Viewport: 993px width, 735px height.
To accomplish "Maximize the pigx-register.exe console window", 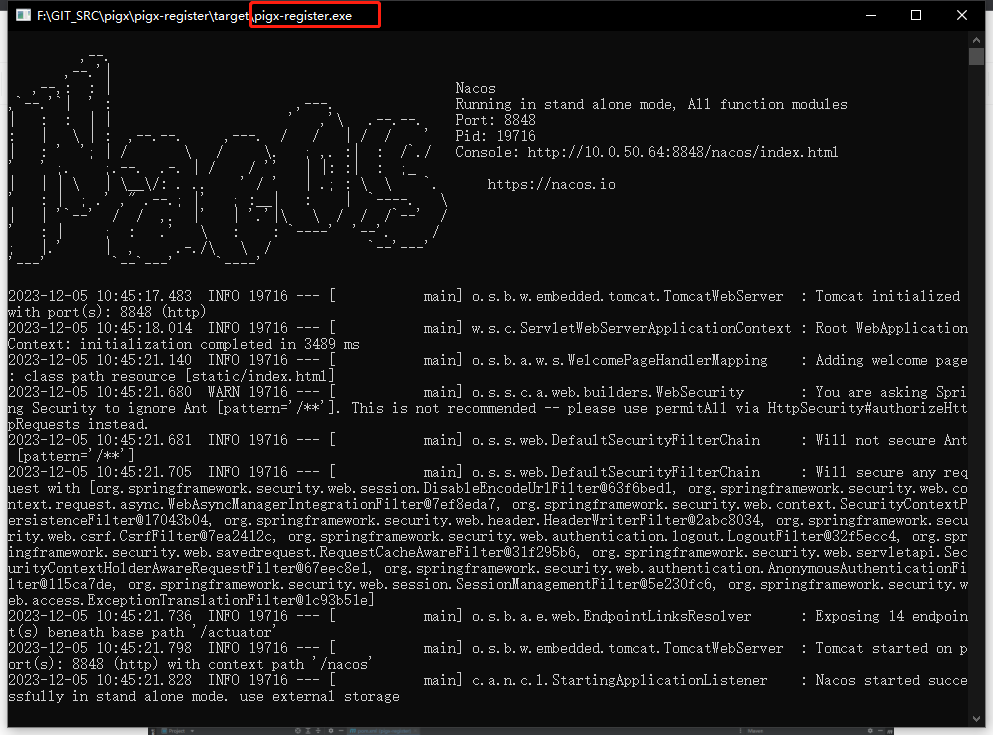I will [916, 15].
